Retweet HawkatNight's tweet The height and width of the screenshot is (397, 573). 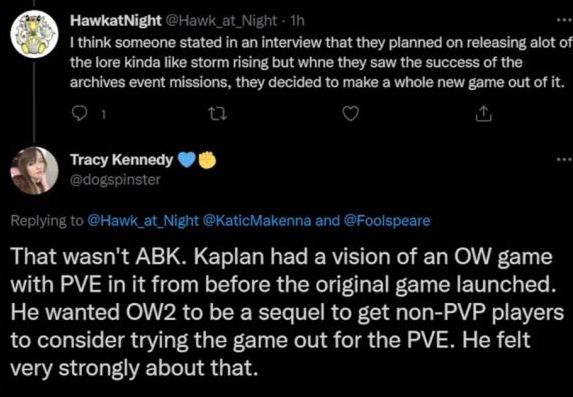pyautogui.click(x=219, y=114)
